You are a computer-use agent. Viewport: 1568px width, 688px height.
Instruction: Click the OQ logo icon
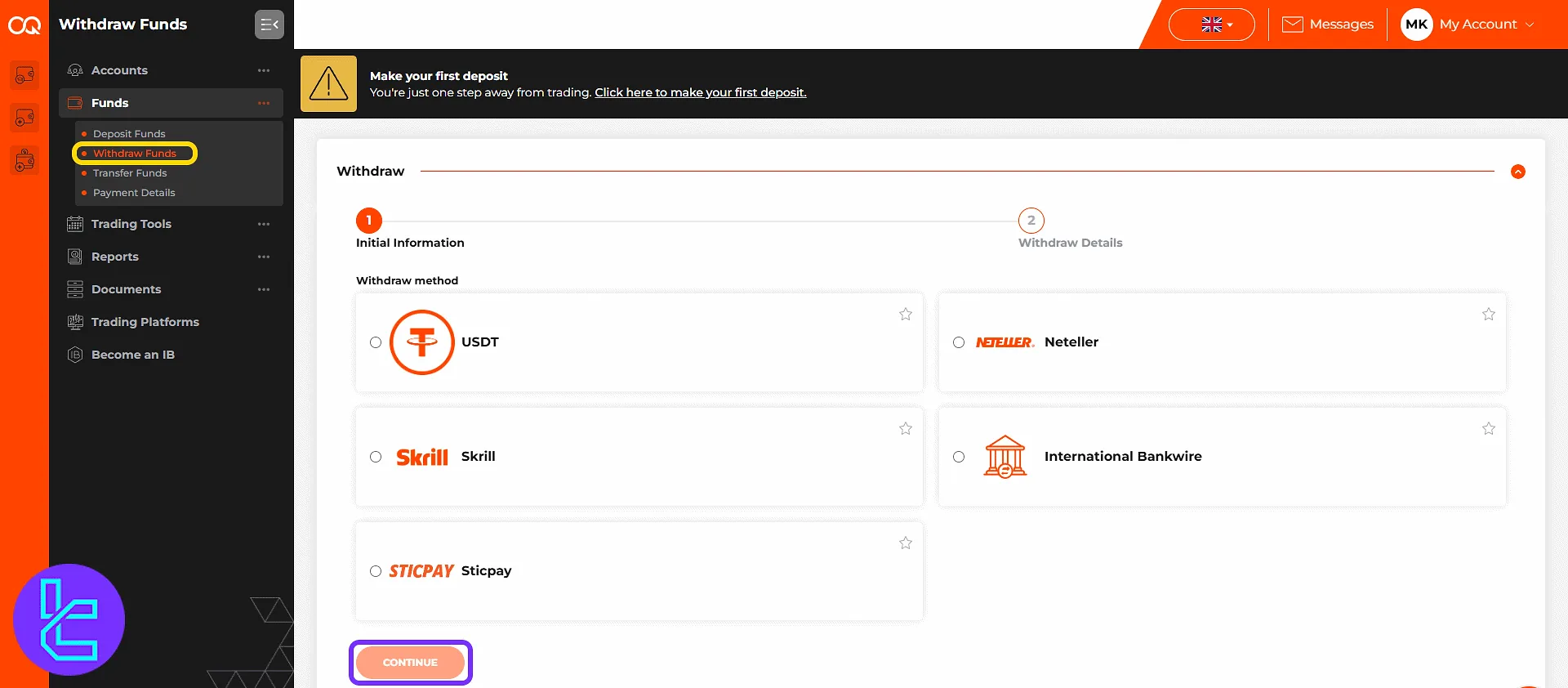click(24, 25)
